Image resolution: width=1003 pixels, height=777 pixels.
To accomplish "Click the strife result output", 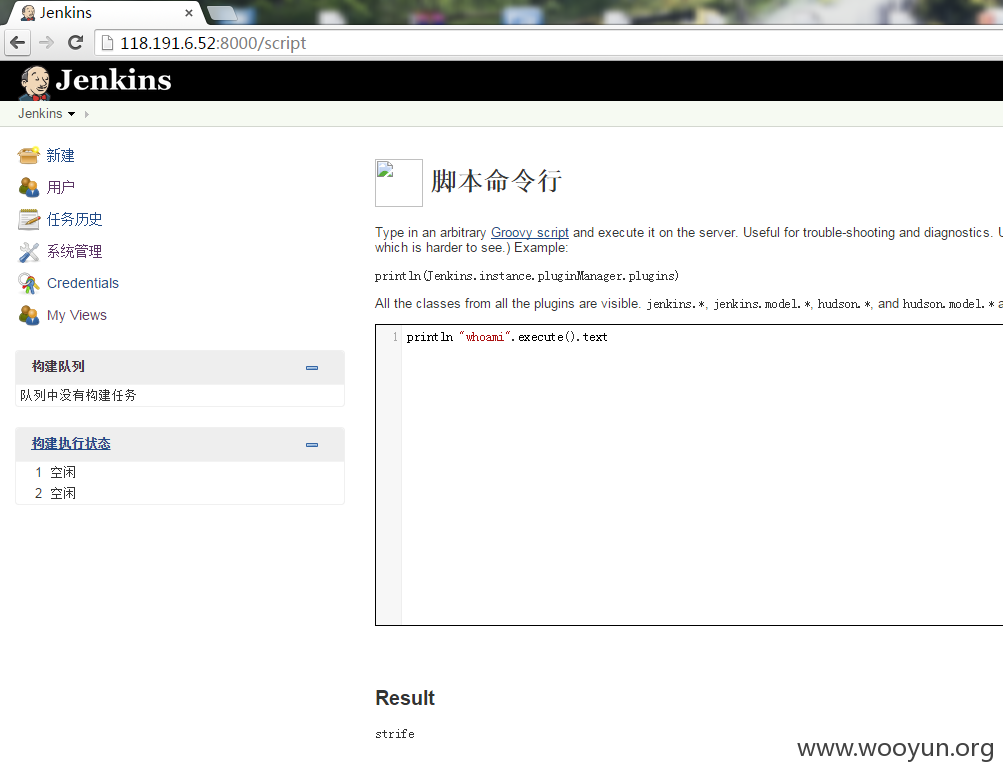I will (395, 734).
